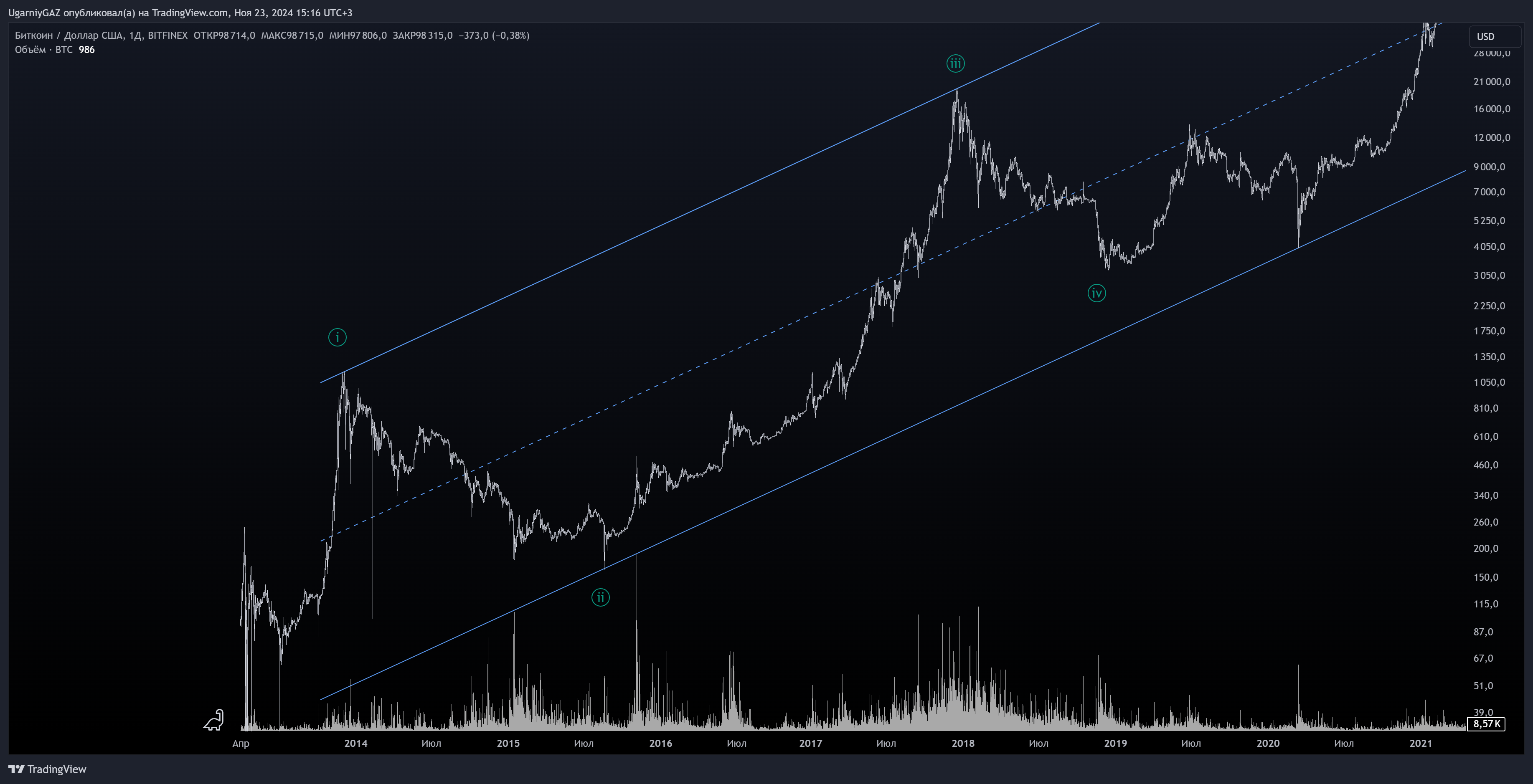The width and height of the screenshot is (1533, 784).
Task: Click the 4050,0 price axis label
Action: [x=1489, y=246]
